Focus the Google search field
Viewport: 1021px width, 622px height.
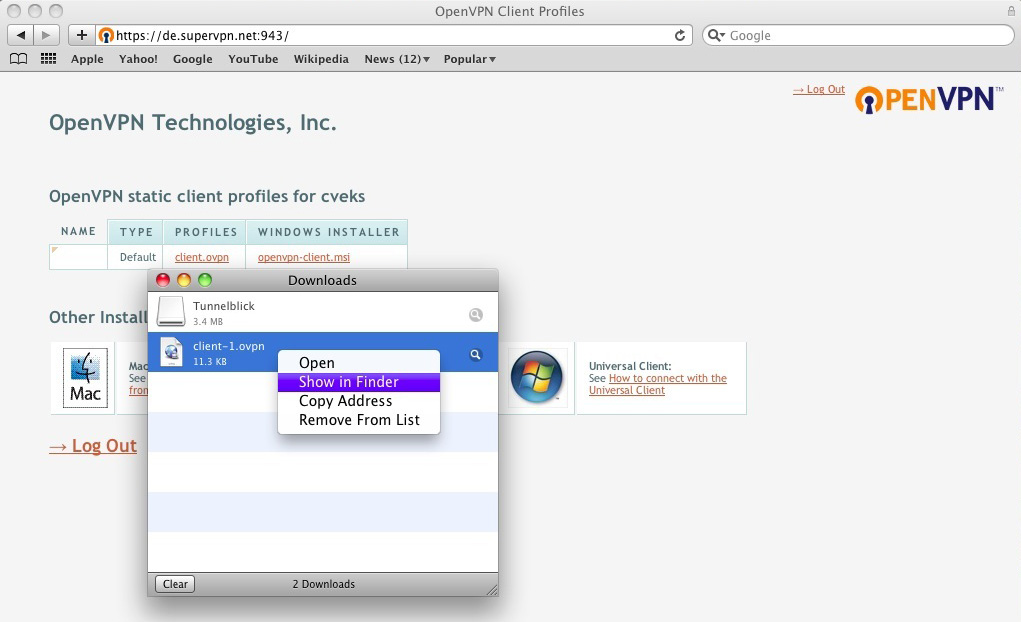point(858,35)
